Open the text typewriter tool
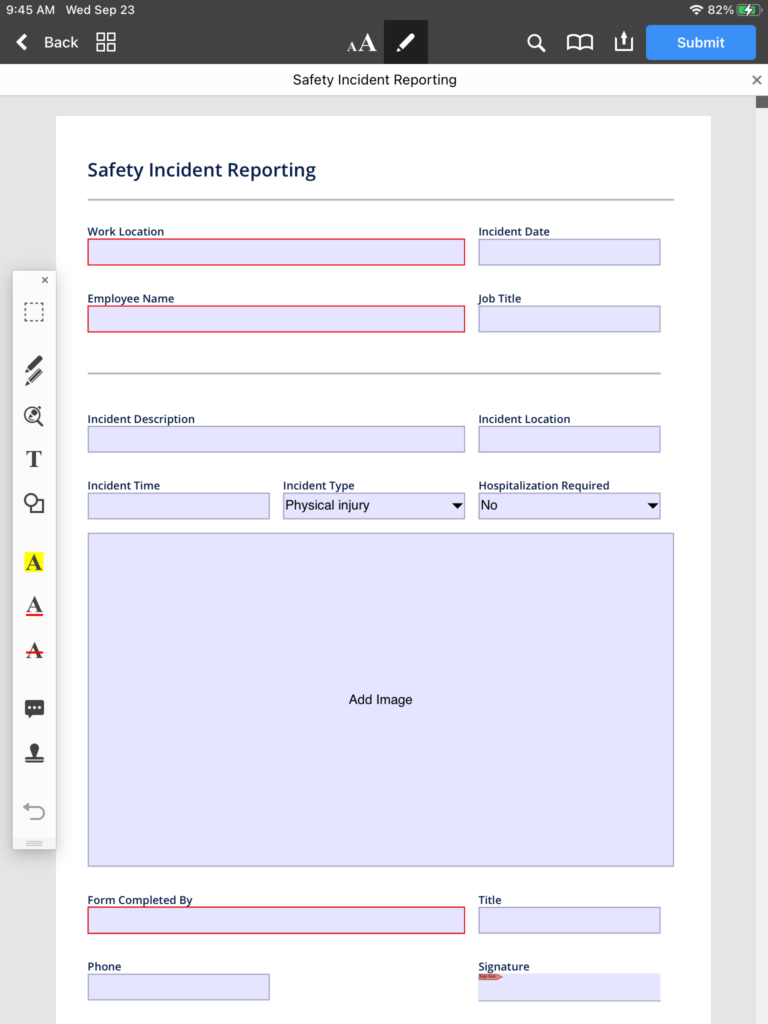The height and width of the screenshot is (1024, 768). click(x=34, y=459)
